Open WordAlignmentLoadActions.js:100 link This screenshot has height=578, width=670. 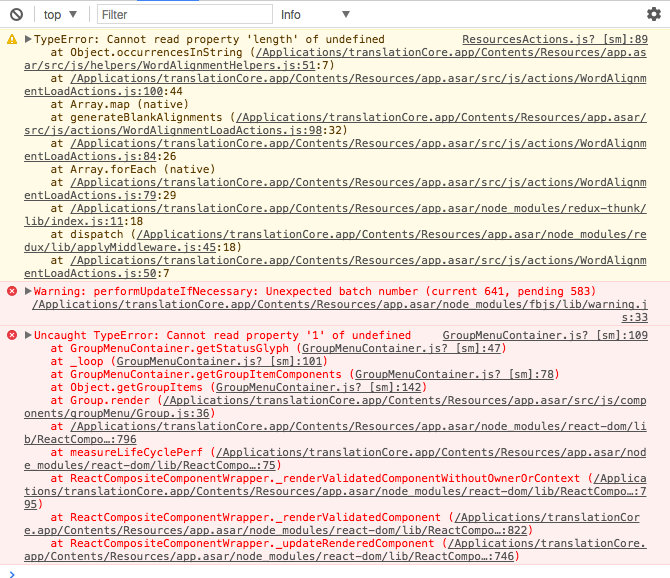pyautogui.click(x=335, y=85)
